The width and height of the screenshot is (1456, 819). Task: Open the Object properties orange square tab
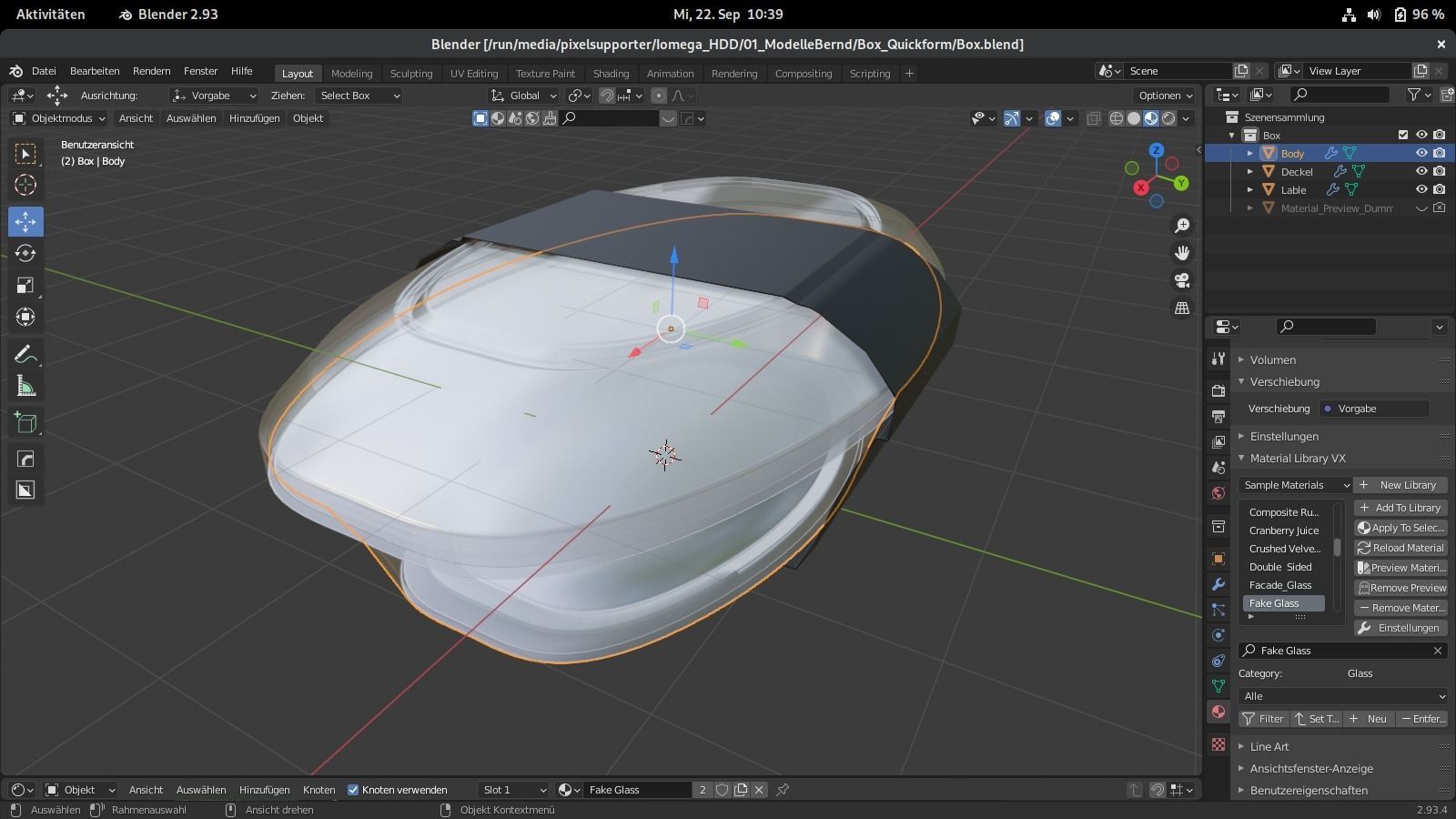coord(1218,559)
